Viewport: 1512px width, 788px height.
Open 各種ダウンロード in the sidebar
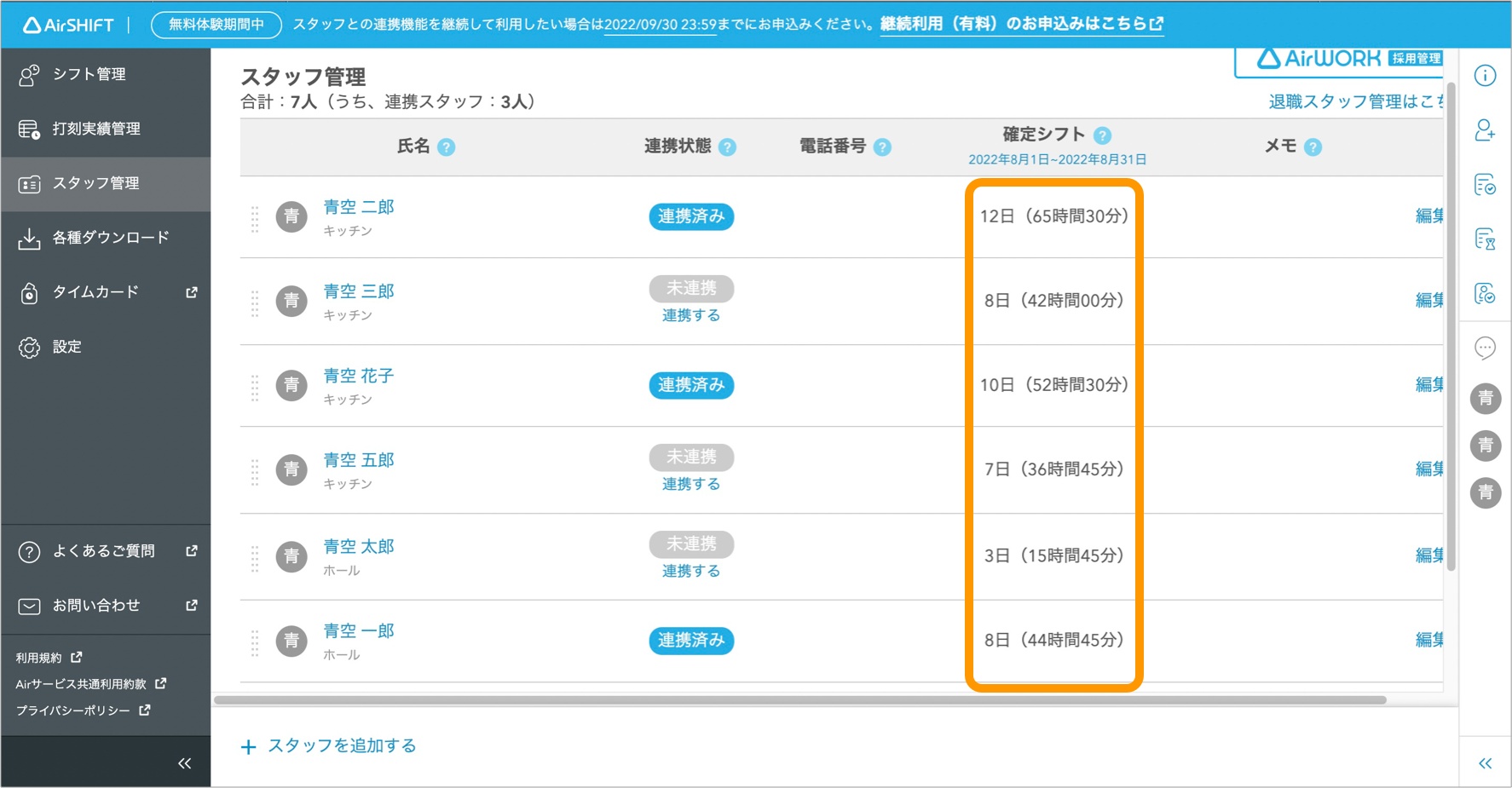110,238
